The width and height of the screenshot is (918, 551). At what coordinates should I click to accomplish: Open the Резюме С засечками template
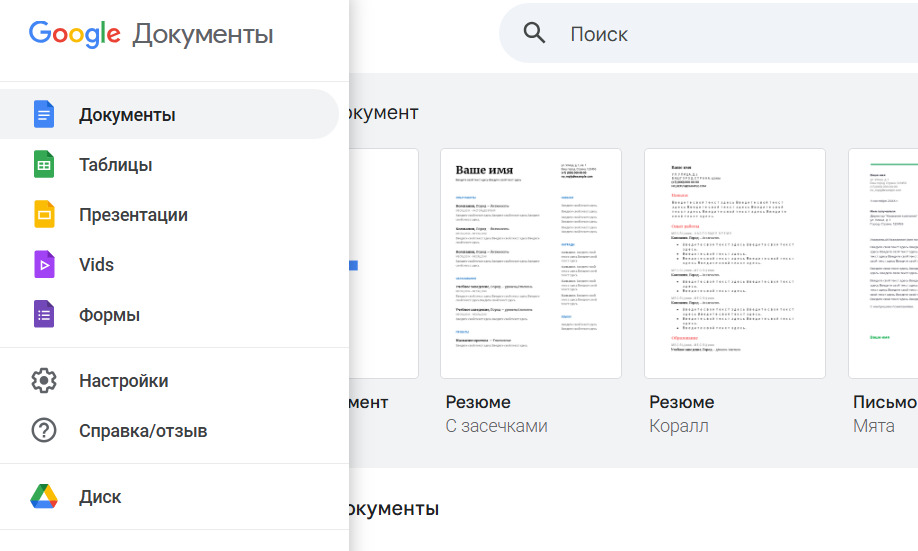pyautogui.click(x=531, y=264)
